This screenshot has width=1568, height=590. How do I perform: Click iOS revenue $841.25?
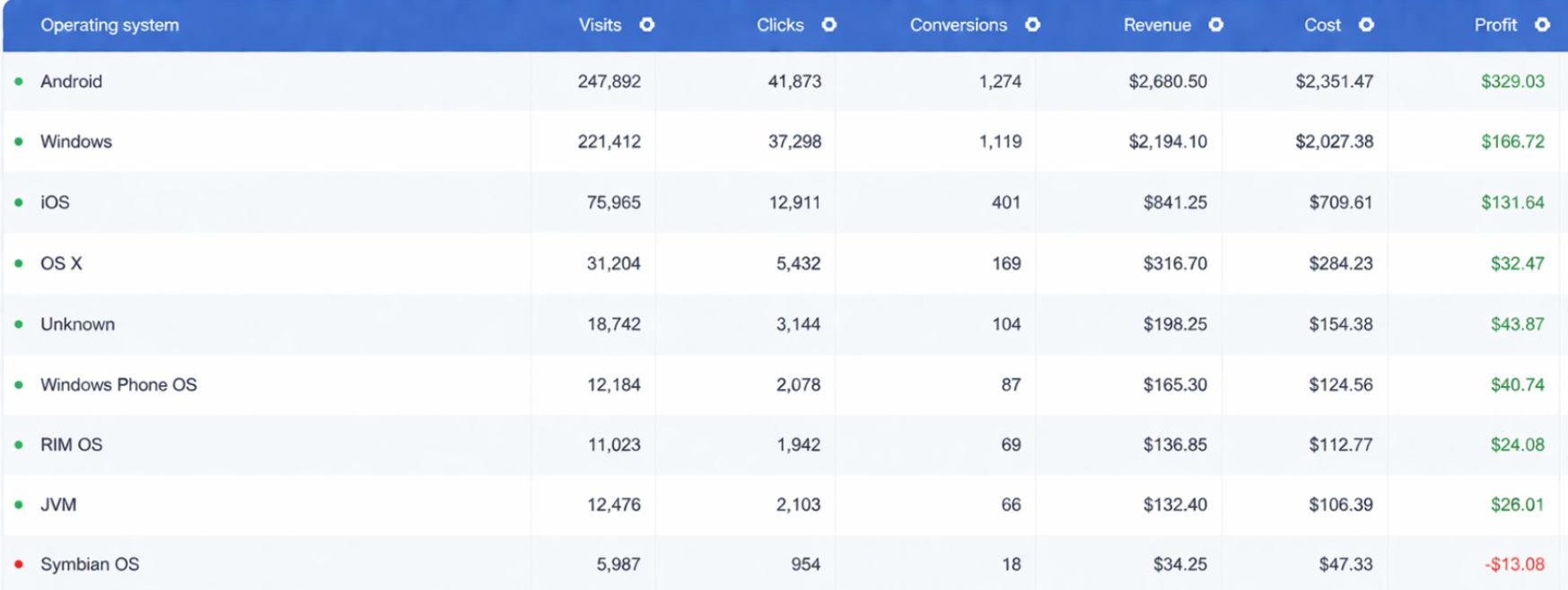tap(1175, 203)
